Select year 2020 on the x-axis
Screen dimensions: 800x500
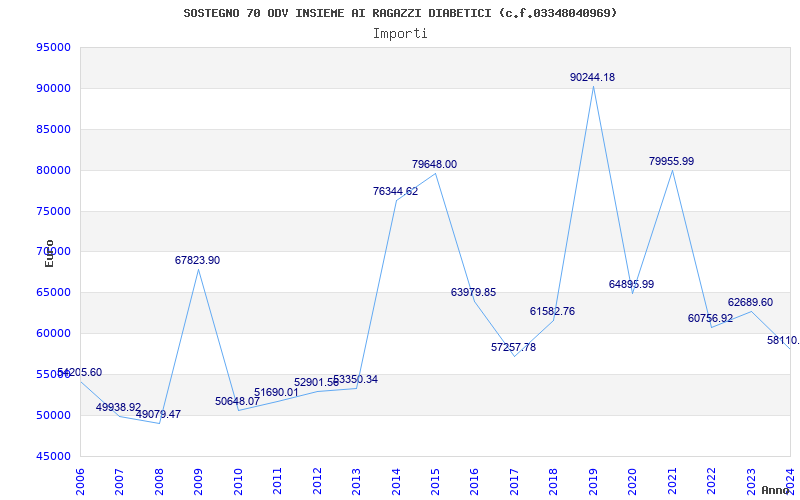click(632, 481)
